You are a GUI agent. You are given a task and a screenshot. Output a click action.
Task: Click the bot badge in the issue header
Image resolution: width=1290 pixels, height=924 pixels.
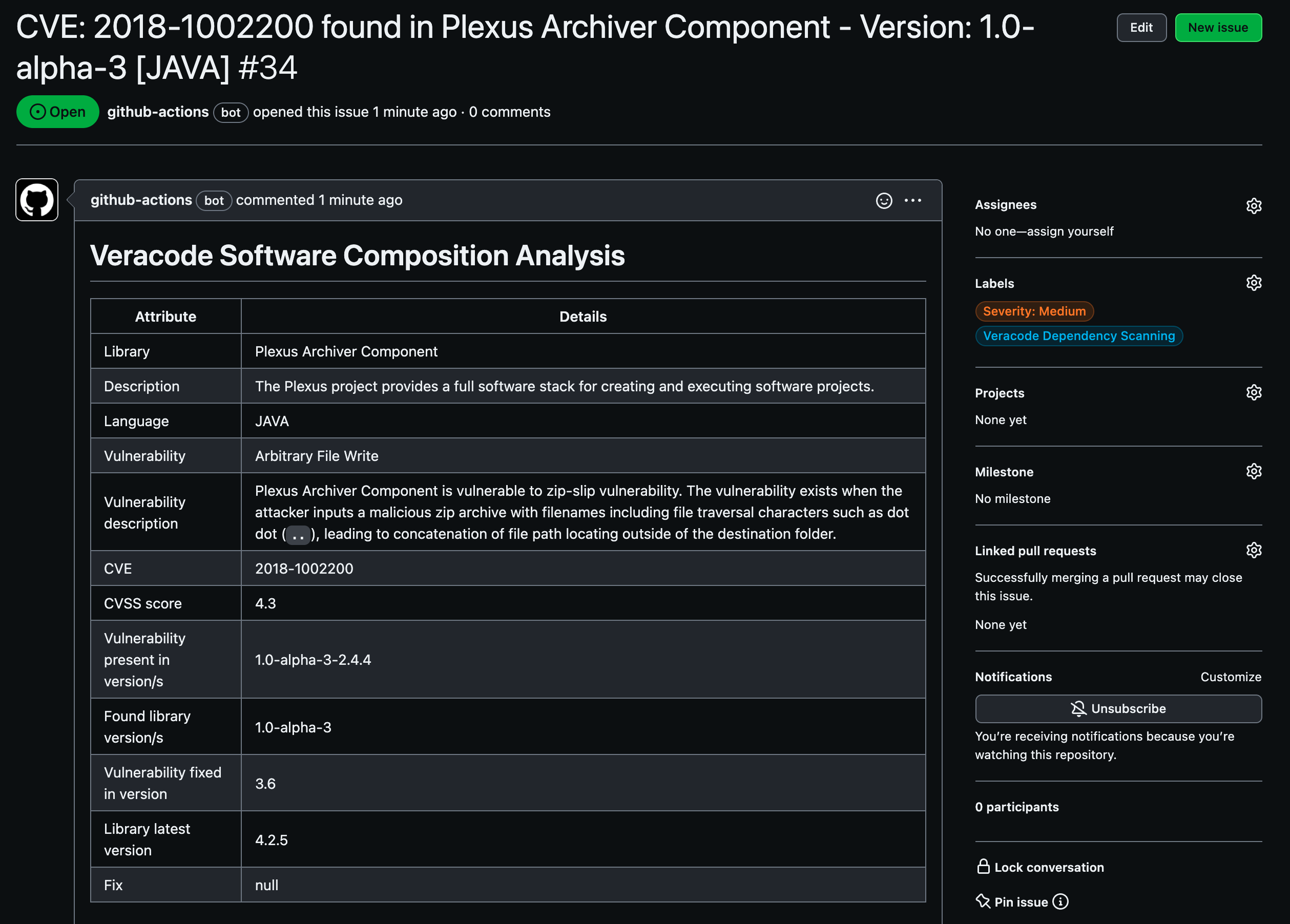(231, 113)
